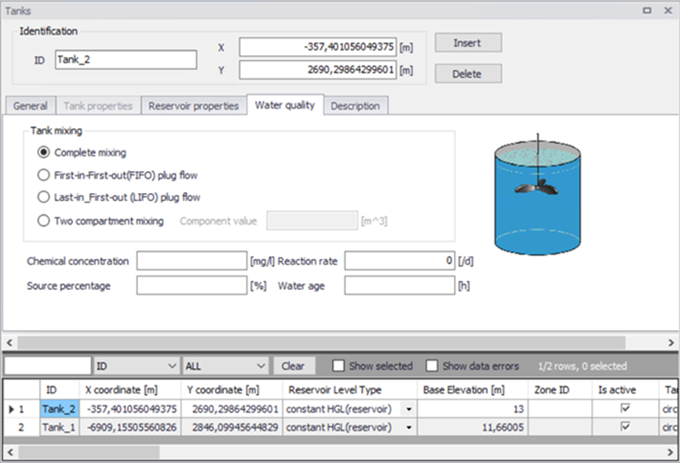Sort by Is active column header
Viewport: 680px width, 463px height.
pyautogui.click(x=625, y=390)
